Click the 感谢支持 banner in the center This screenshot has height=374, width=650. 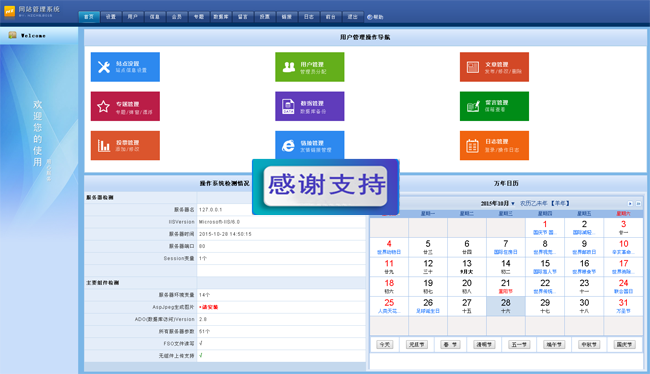pyautogui.click(x=326, y=187)
